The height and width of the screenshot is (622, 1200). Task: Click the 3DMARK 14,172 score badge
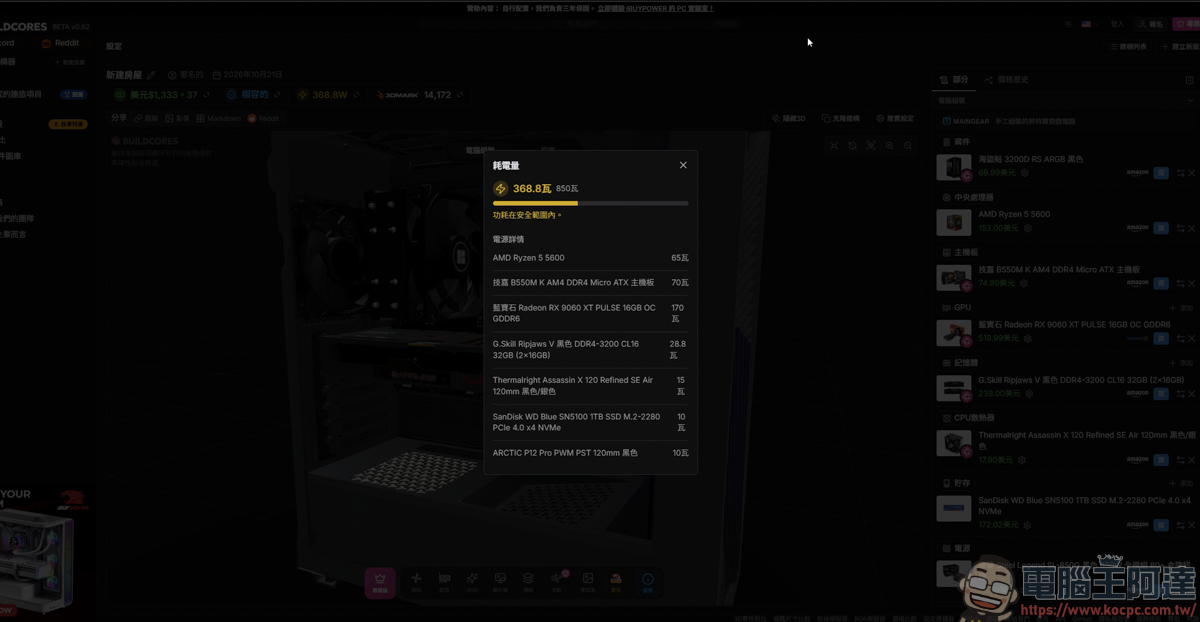[420, 95]
